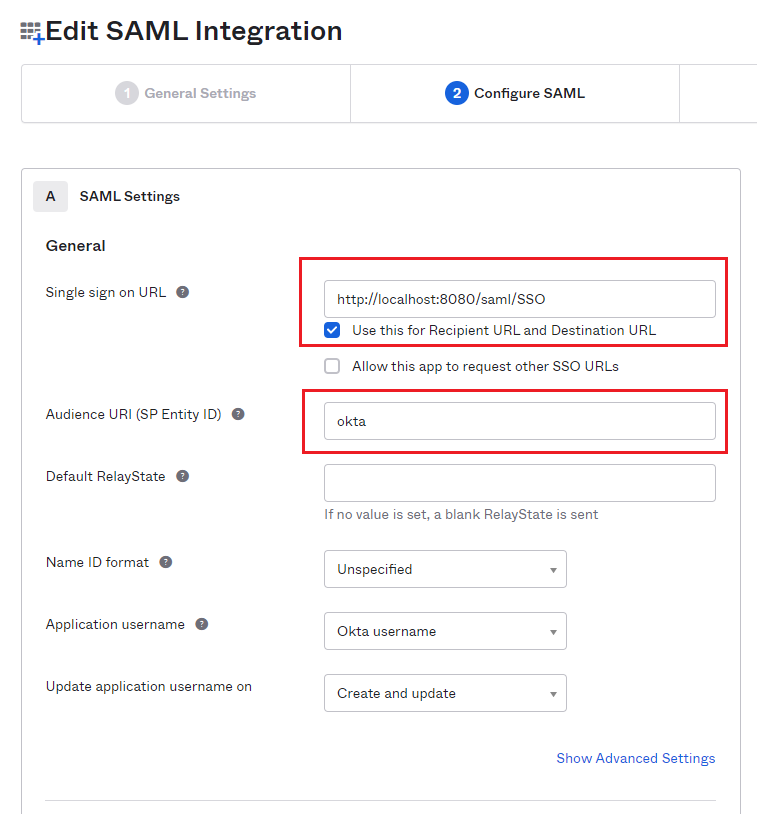Open the Name ID format dropdown
This screenshot has width=757, height=814.
click(x=445, y=569)
